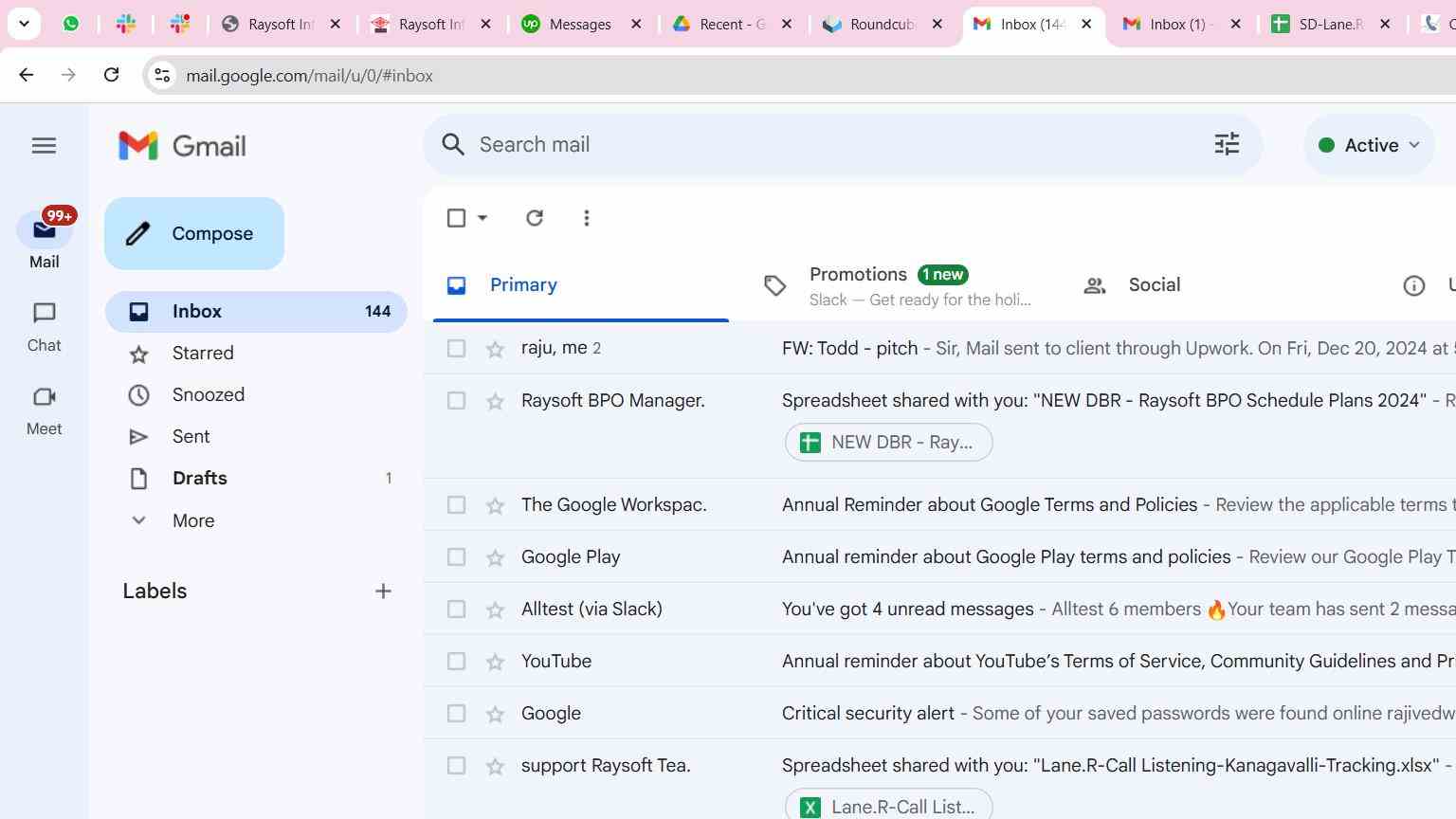The width and height of the screenshot is (1456, 819).
Task: Click the Gmail logo
Action: (182, 145)
